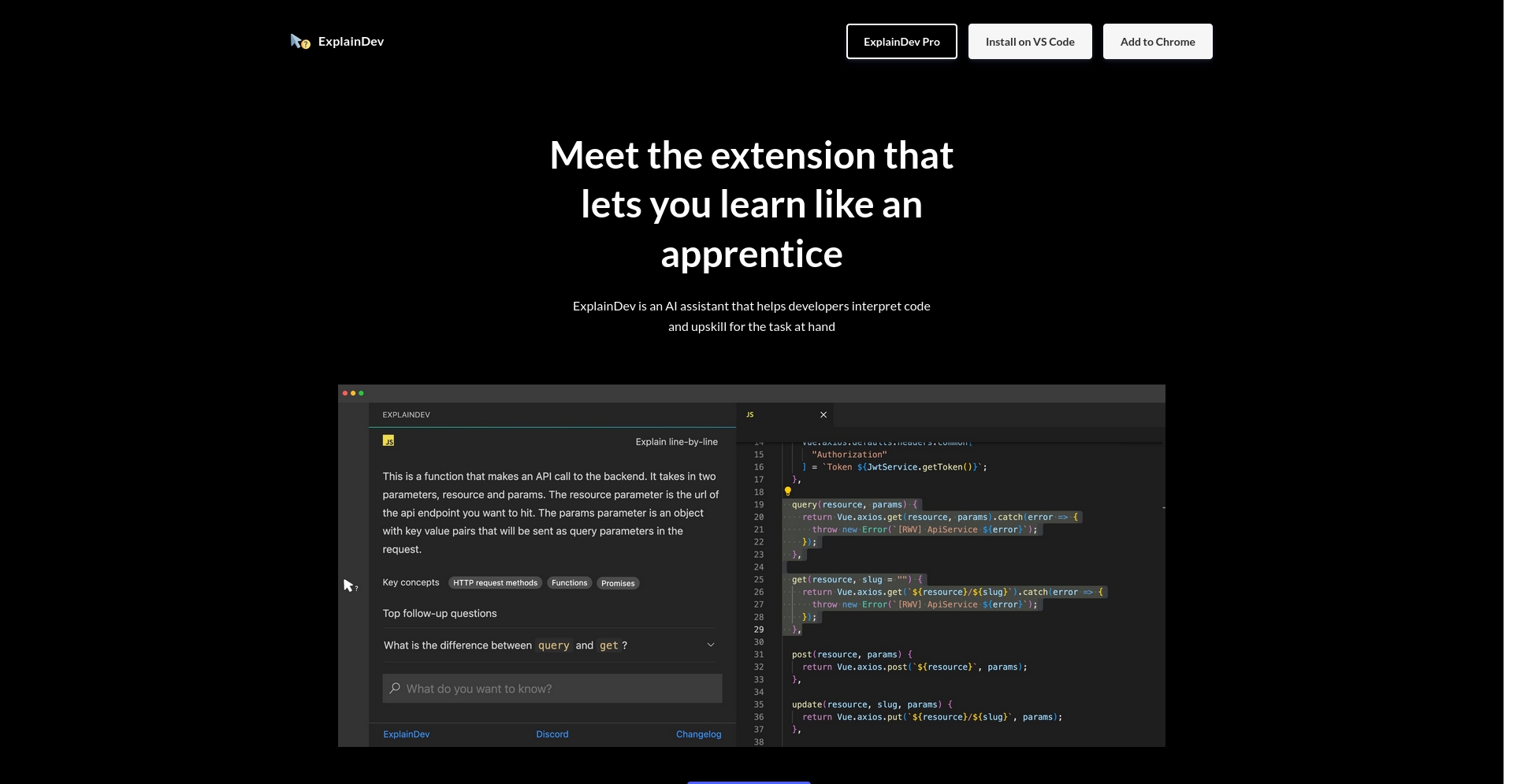The height and width of the screenshot is (784, 1513).
Task: Click the 'Meet the extension' main headline
Action: pyautogui.click(x=752, y=204)
